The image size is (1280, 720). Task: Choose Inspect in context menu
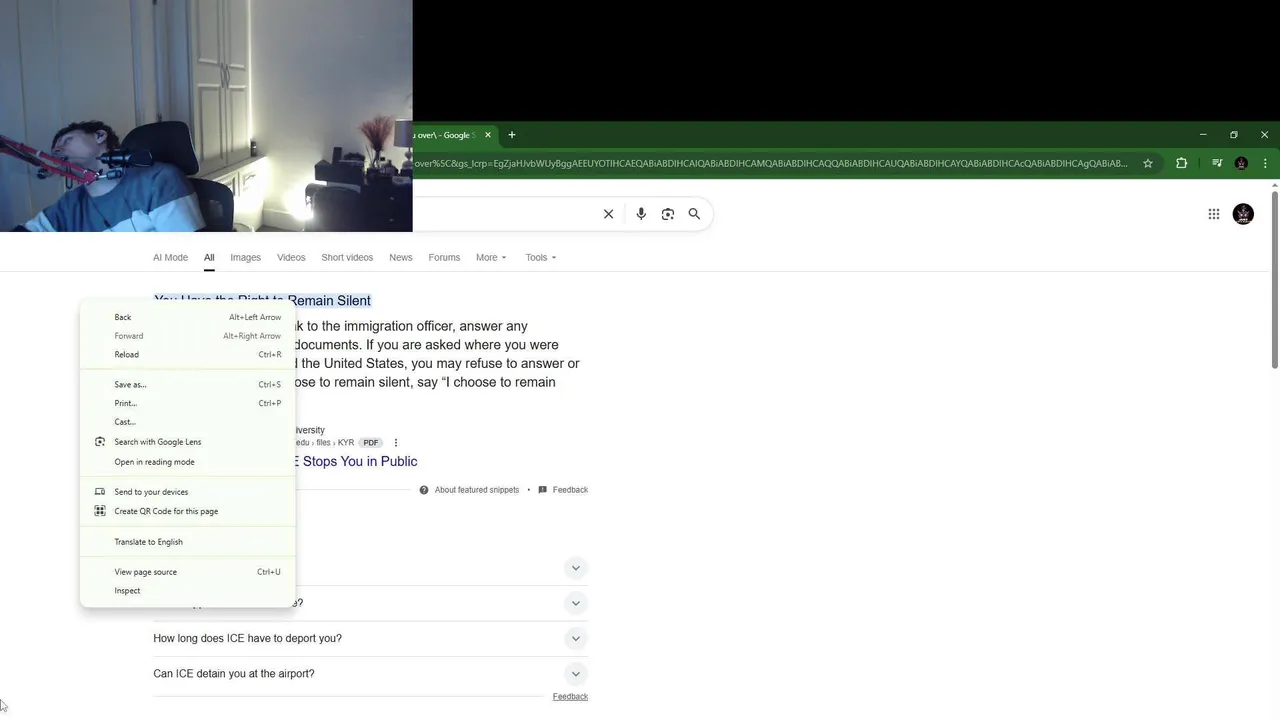click(188, 591)
